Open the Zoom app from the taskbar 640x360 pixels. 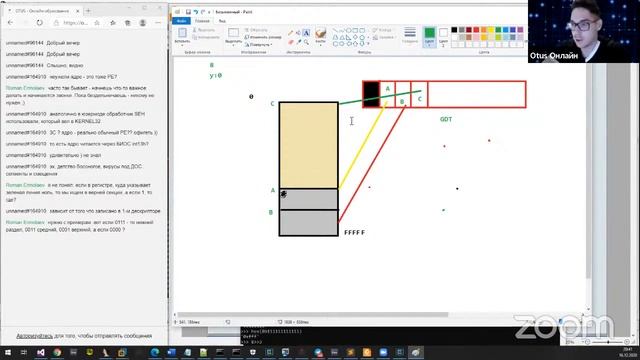coord(383,352)
